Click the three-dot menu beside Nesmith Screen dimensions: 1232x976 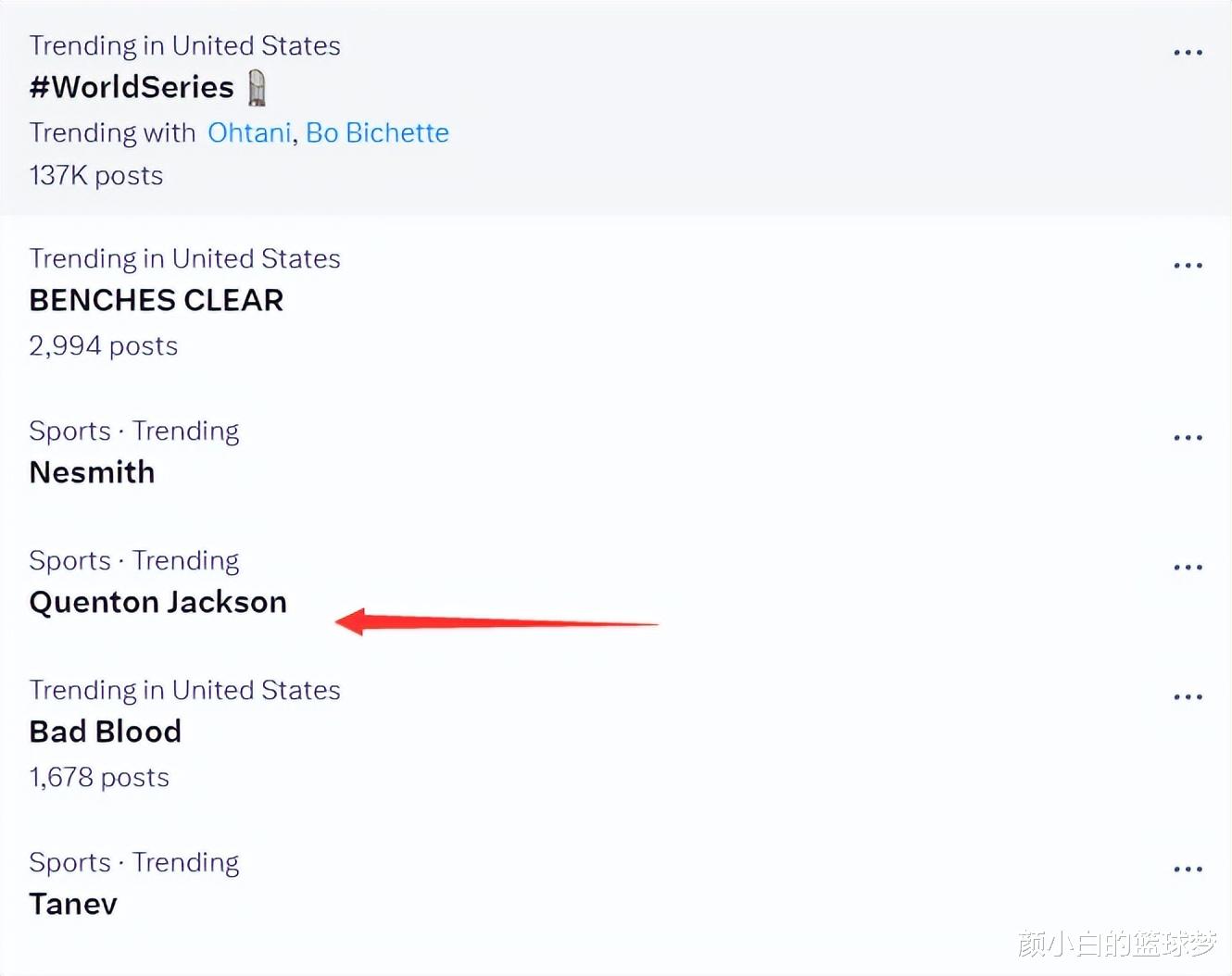(1188, 438)
